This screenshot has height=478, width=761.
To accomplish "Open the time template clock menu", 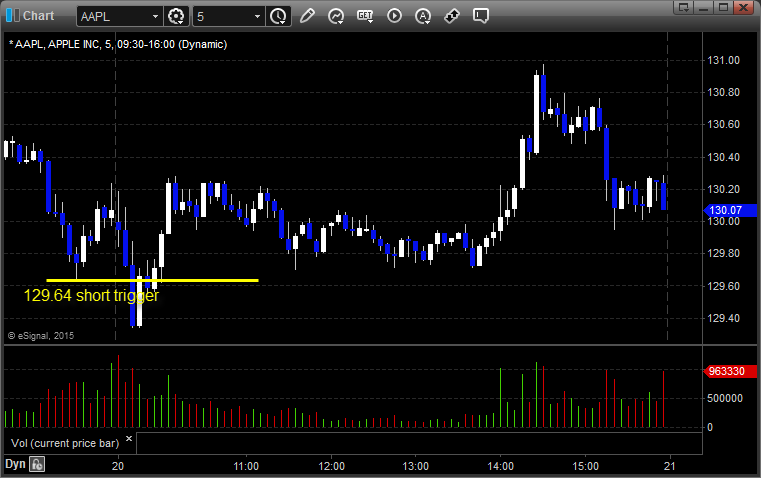I will click(x=279, y=16).
